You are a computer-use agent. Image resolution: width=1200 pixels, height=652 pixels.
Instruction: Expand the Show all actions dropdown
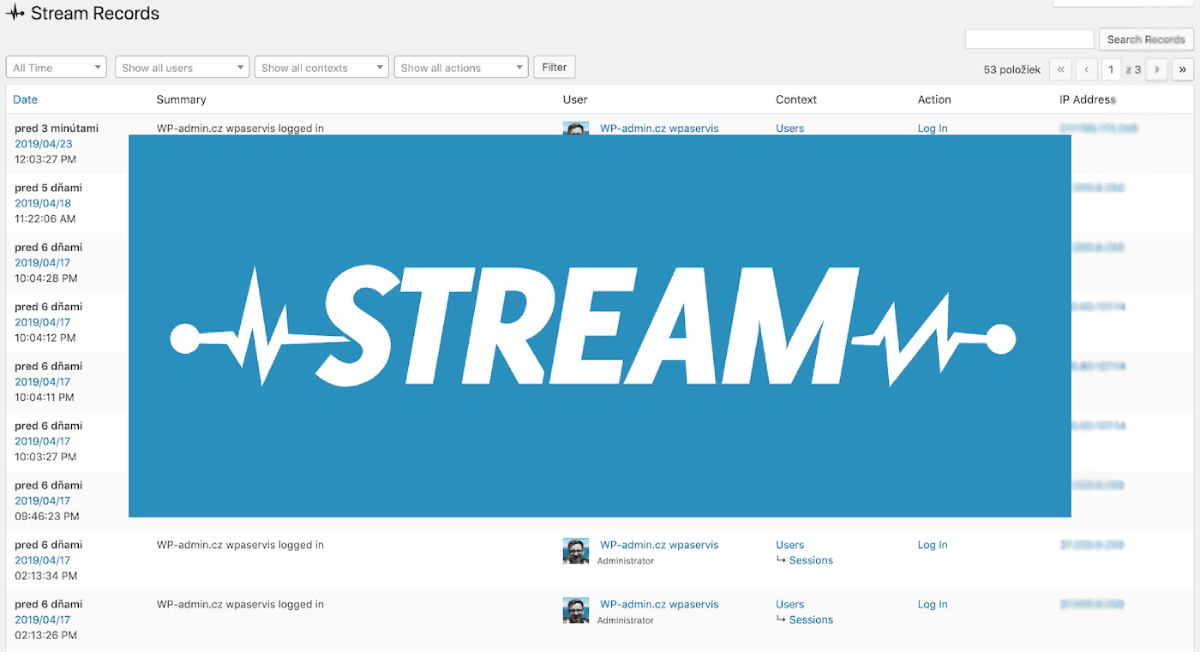tap(461, 68)
